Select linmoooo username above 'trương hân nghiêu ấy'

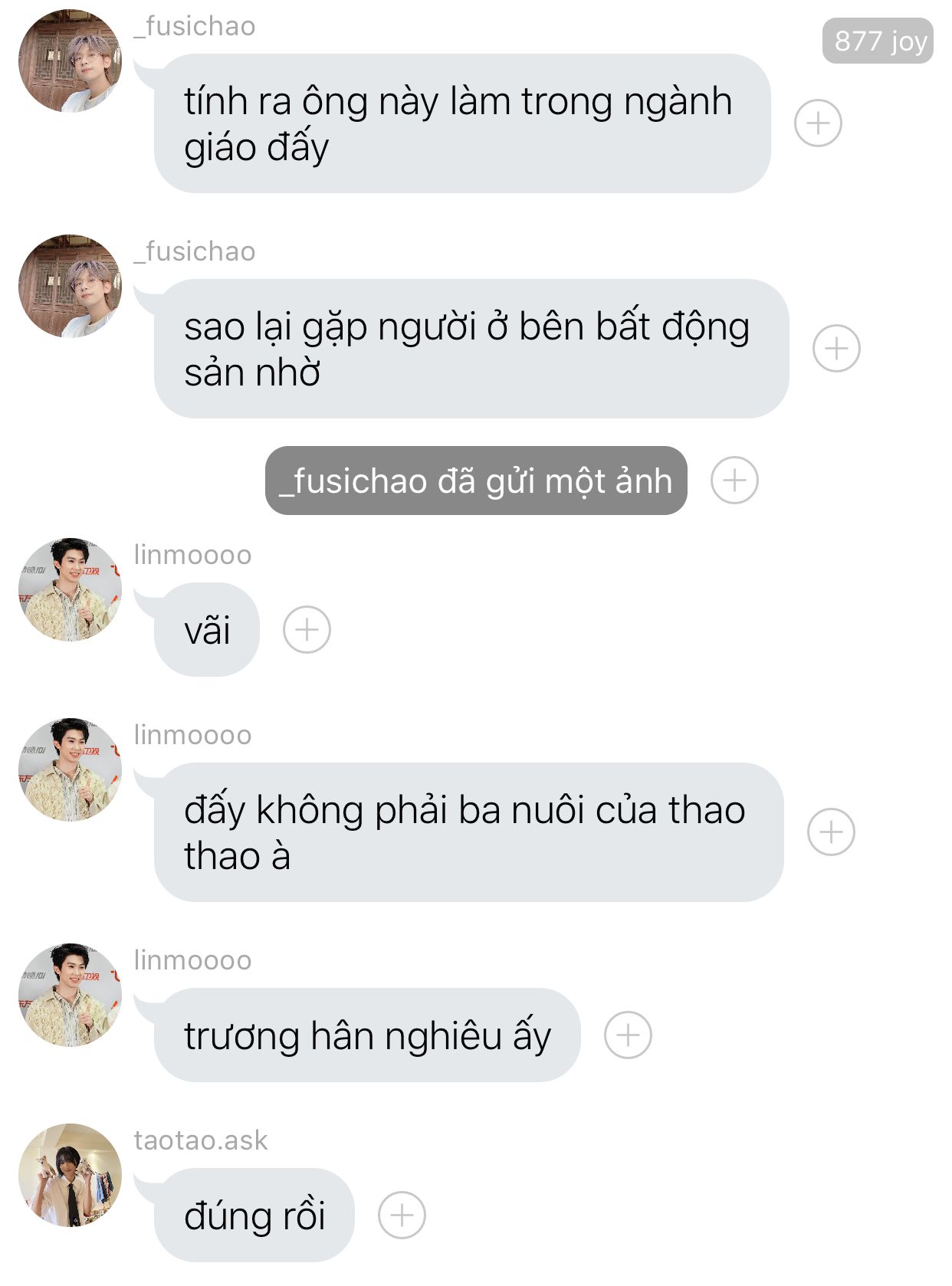[192, 960]
